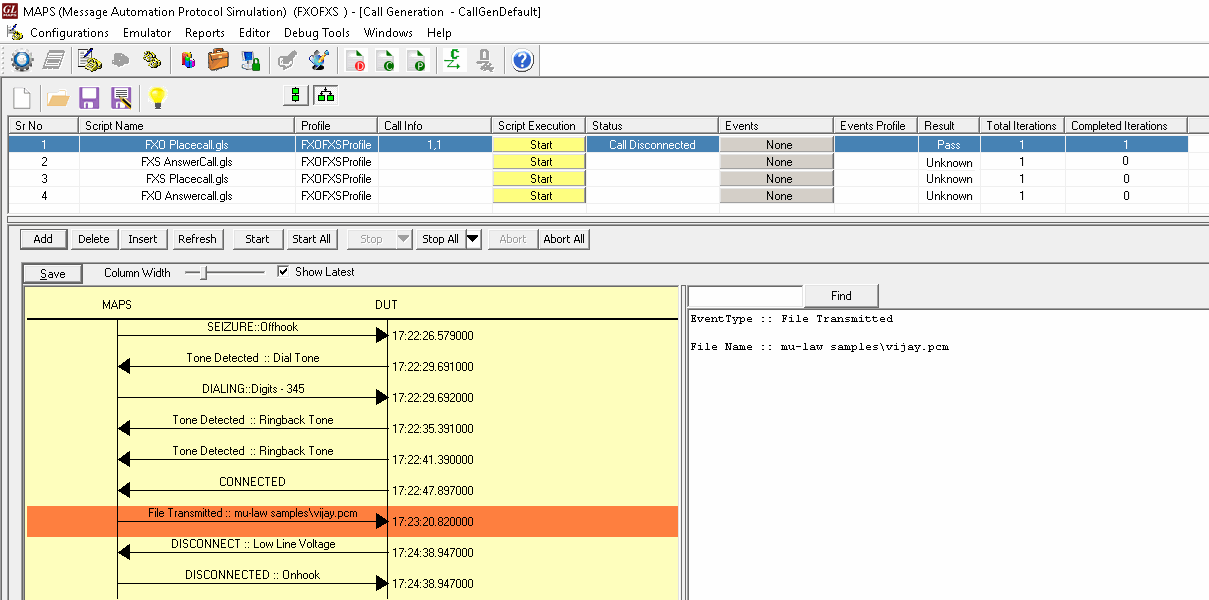The height and width of the screenshot is (600, 1209).
Task: Click the MAPS application icon in the title bar
Action: coord(10,11)
